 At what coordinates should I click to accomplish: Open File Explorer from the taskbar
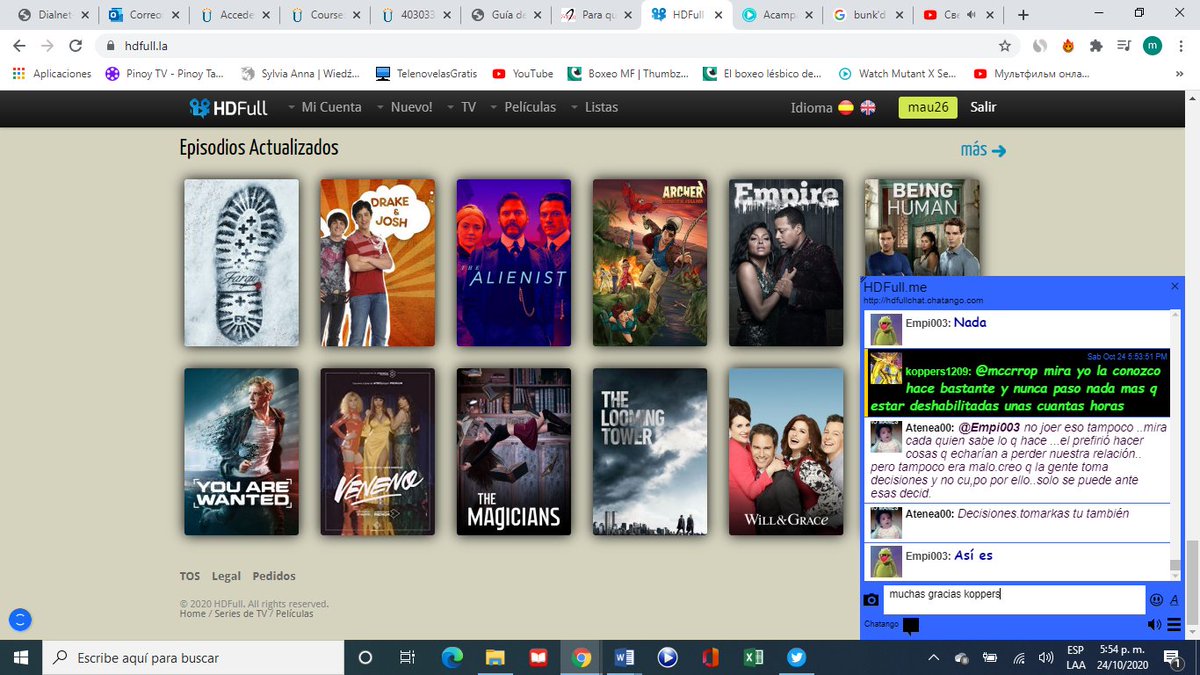point(496,657)
